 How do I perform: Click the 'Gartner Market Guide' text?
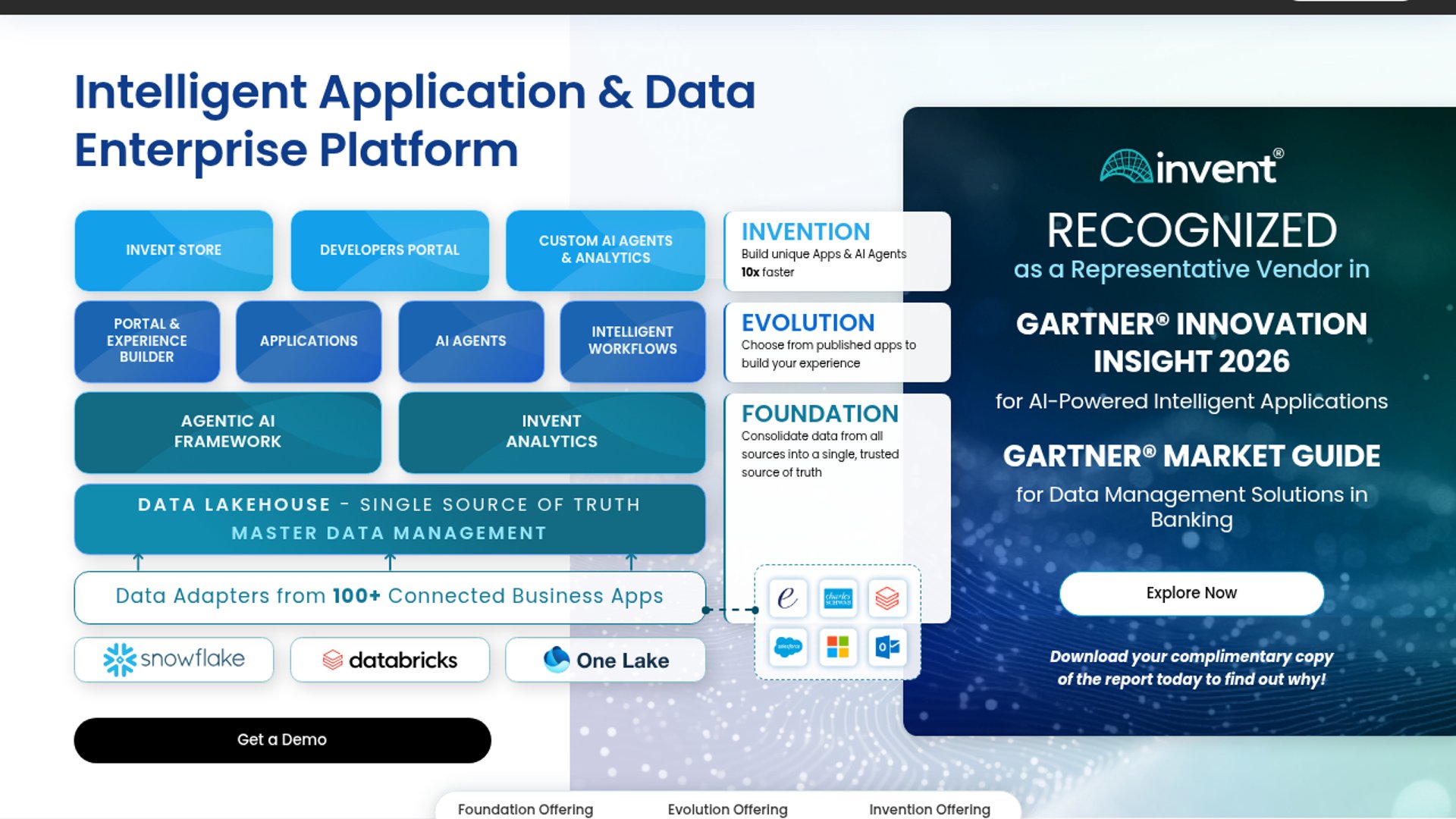point(1191,456)
